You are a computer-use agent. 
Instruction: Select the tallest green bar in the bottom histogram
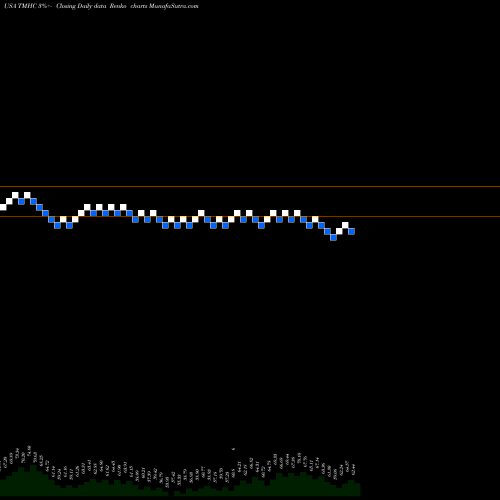(x=33, y=480)
